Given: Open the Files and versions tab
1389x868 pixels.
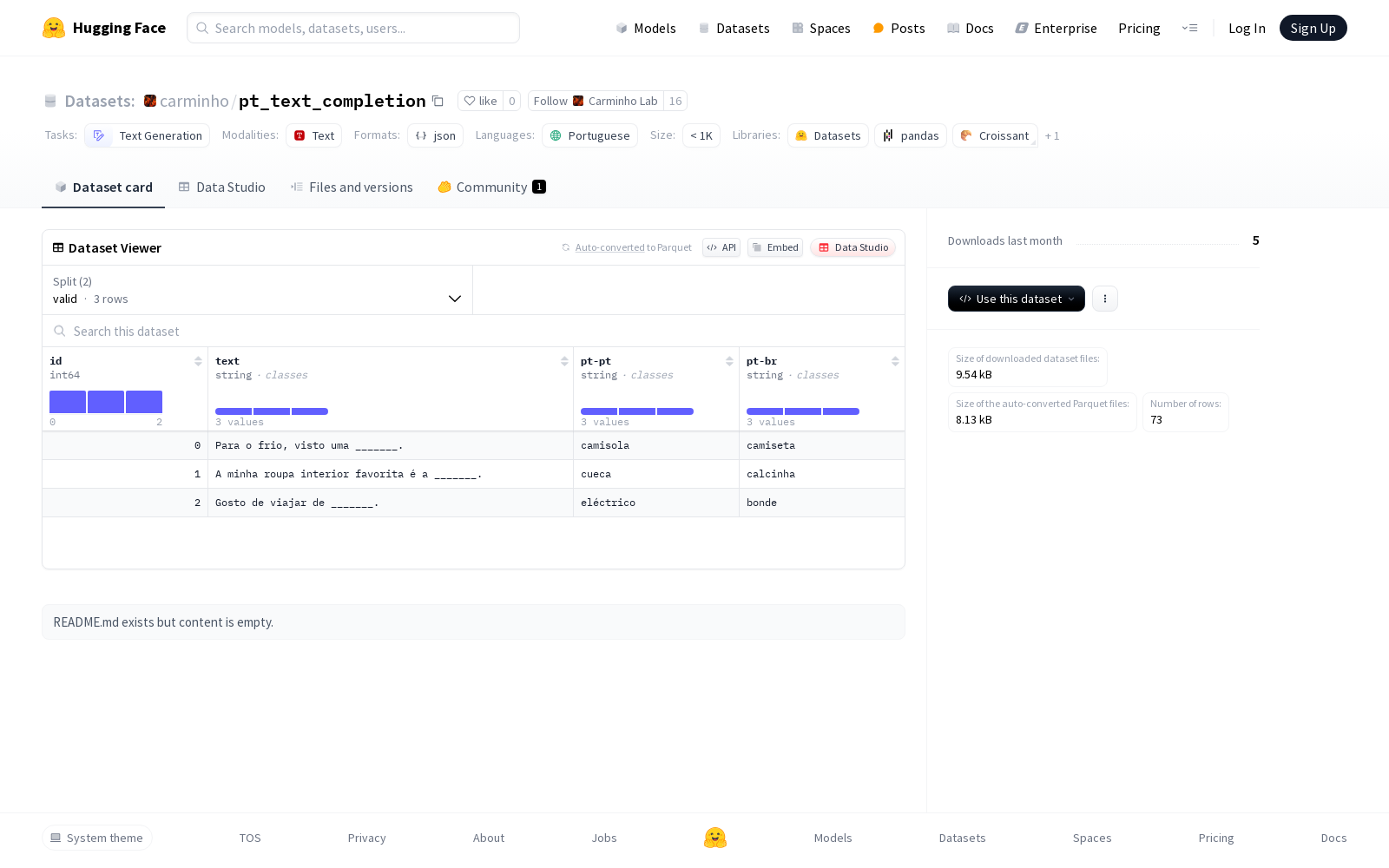Looking at the screenshot, I should (352, 187).
